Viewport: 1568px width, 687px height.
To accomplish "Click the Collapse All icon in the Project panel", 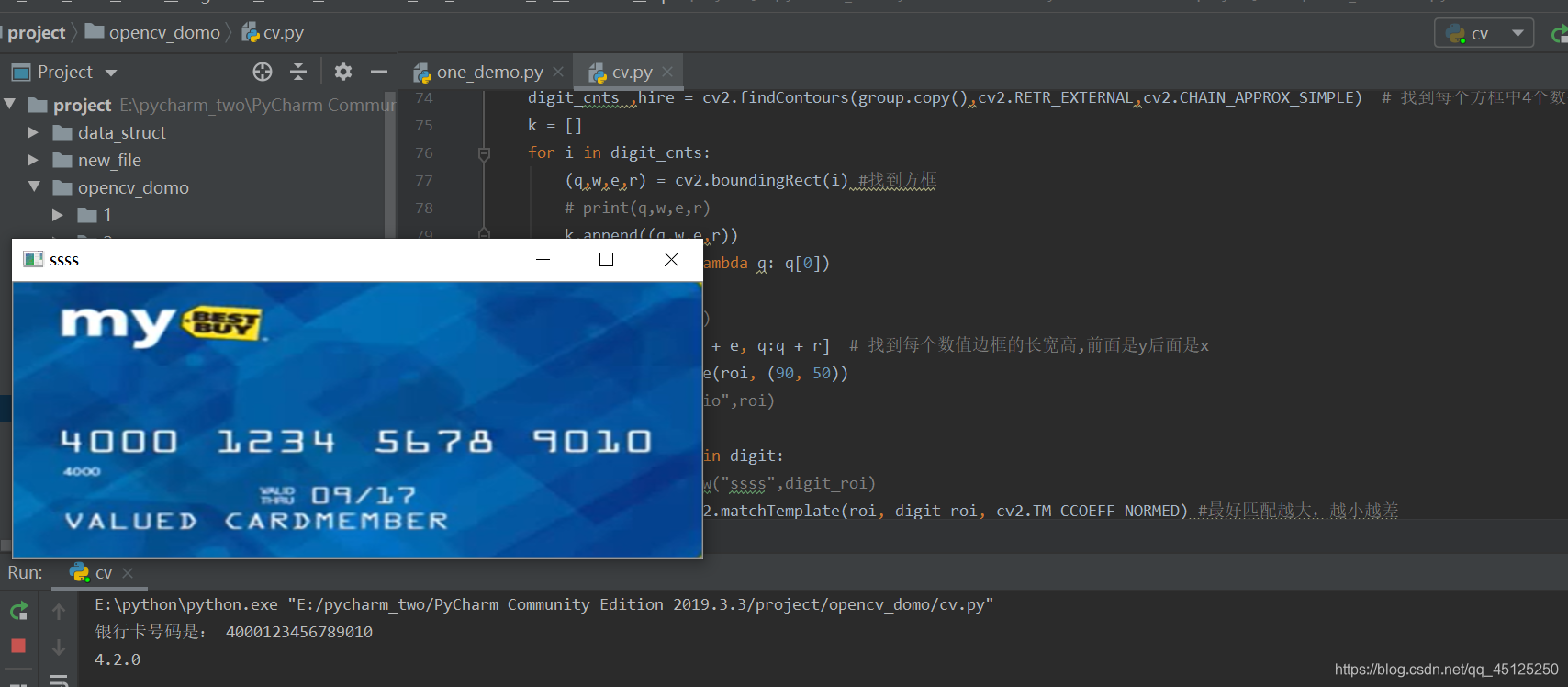I will 298,72.
